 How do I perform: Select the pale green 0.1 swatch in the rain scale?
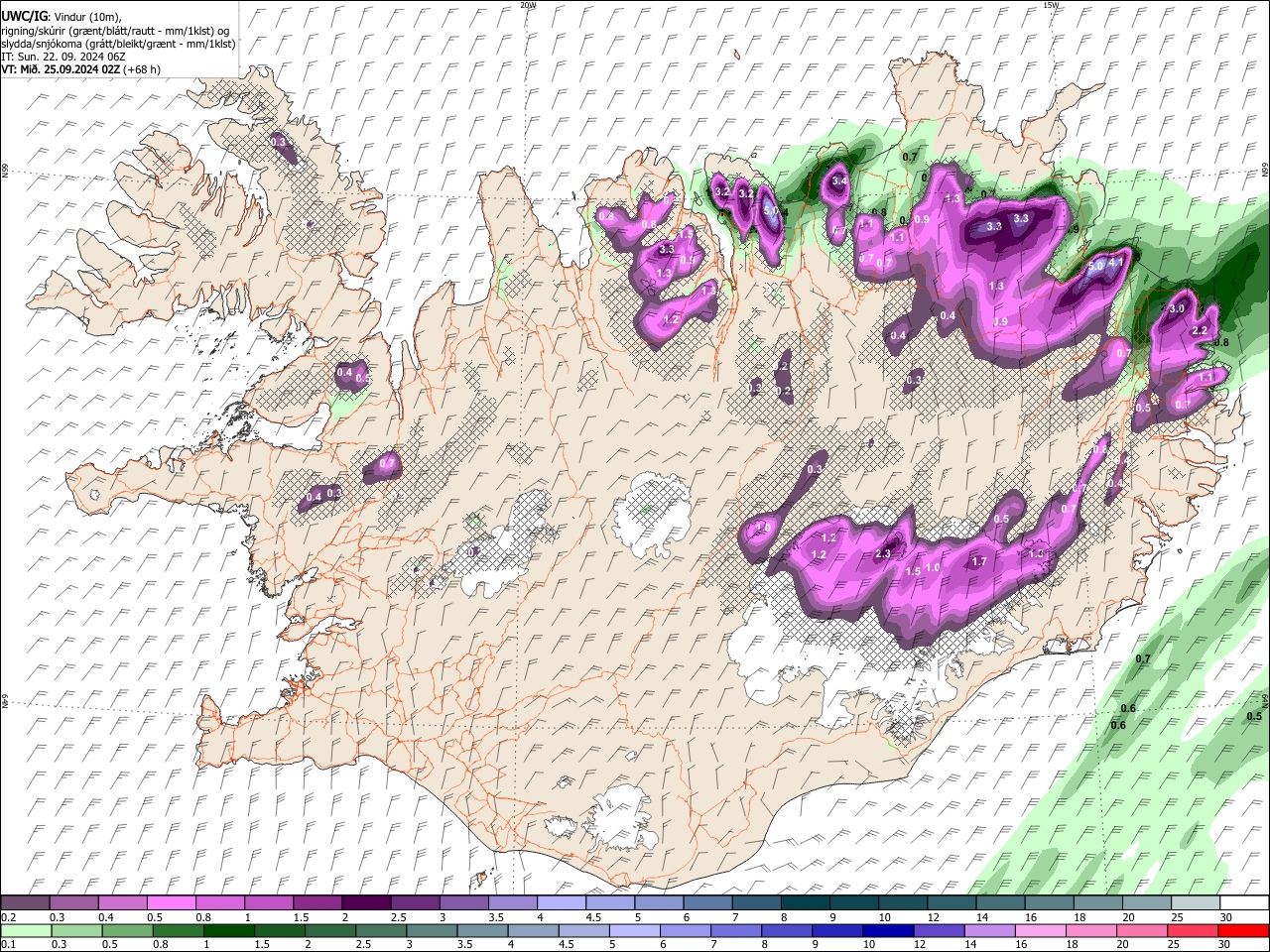25,930
